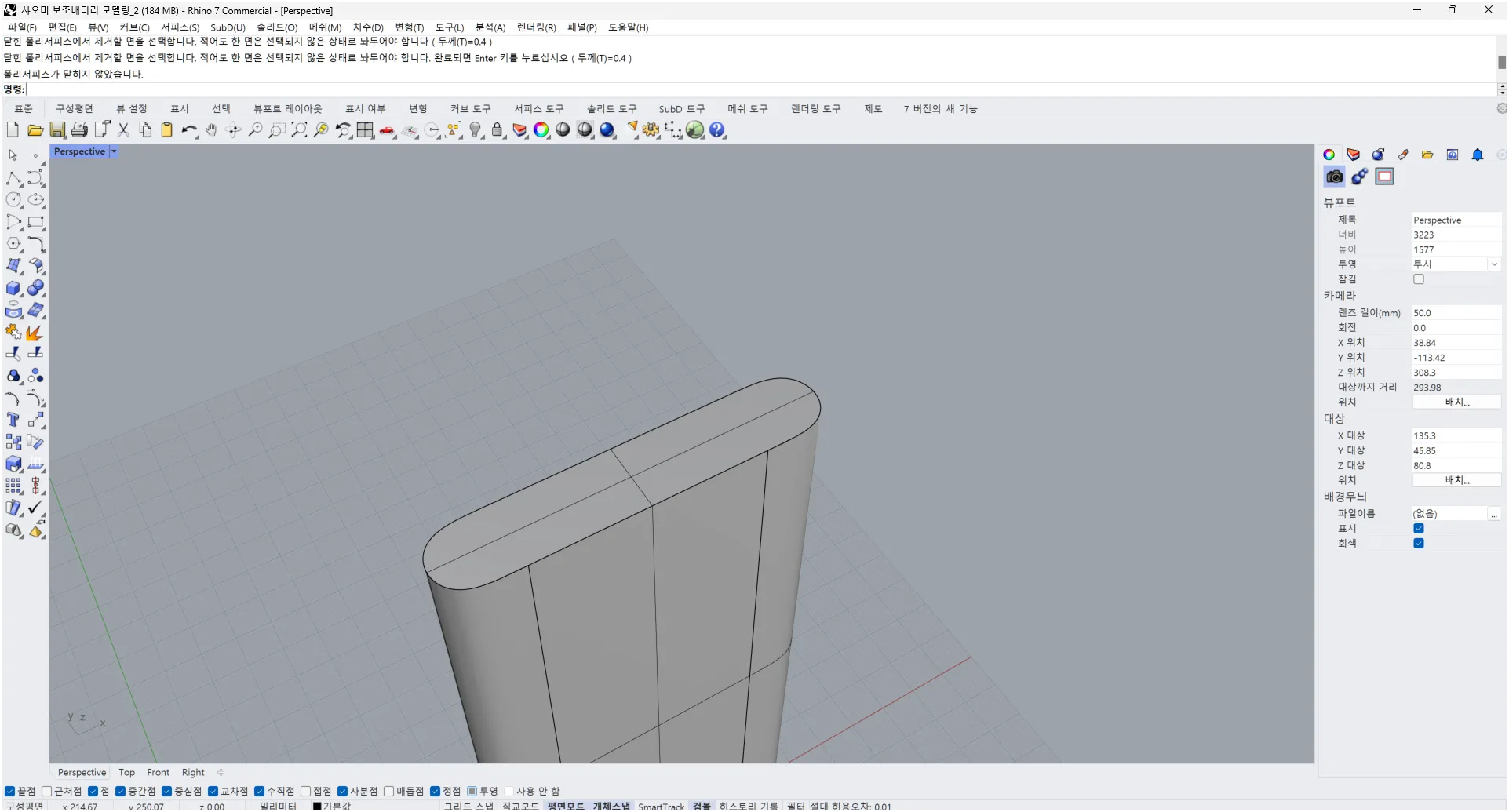1509x812 pixels.
Task: Click the camera 배치... button
Action: [x=1456, y=402]
